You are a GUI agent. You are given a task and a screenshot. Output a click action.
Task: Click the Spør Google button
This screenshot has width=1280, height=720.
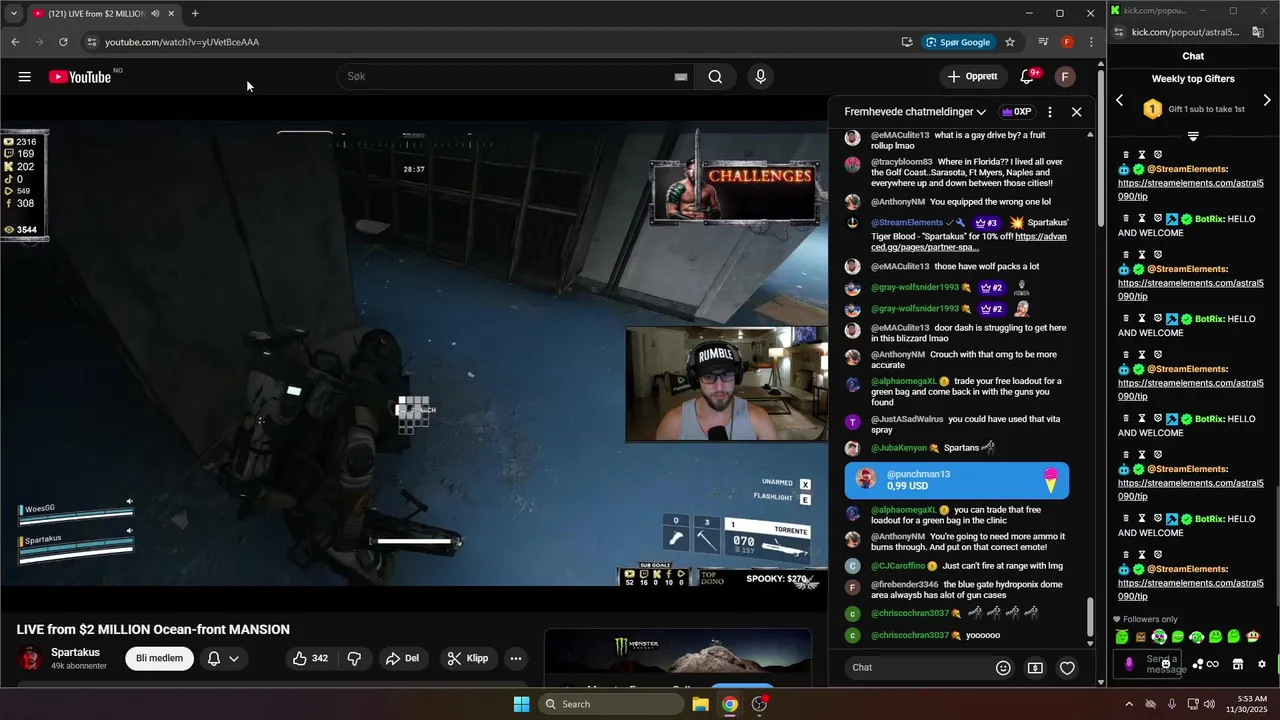(958, 42)
